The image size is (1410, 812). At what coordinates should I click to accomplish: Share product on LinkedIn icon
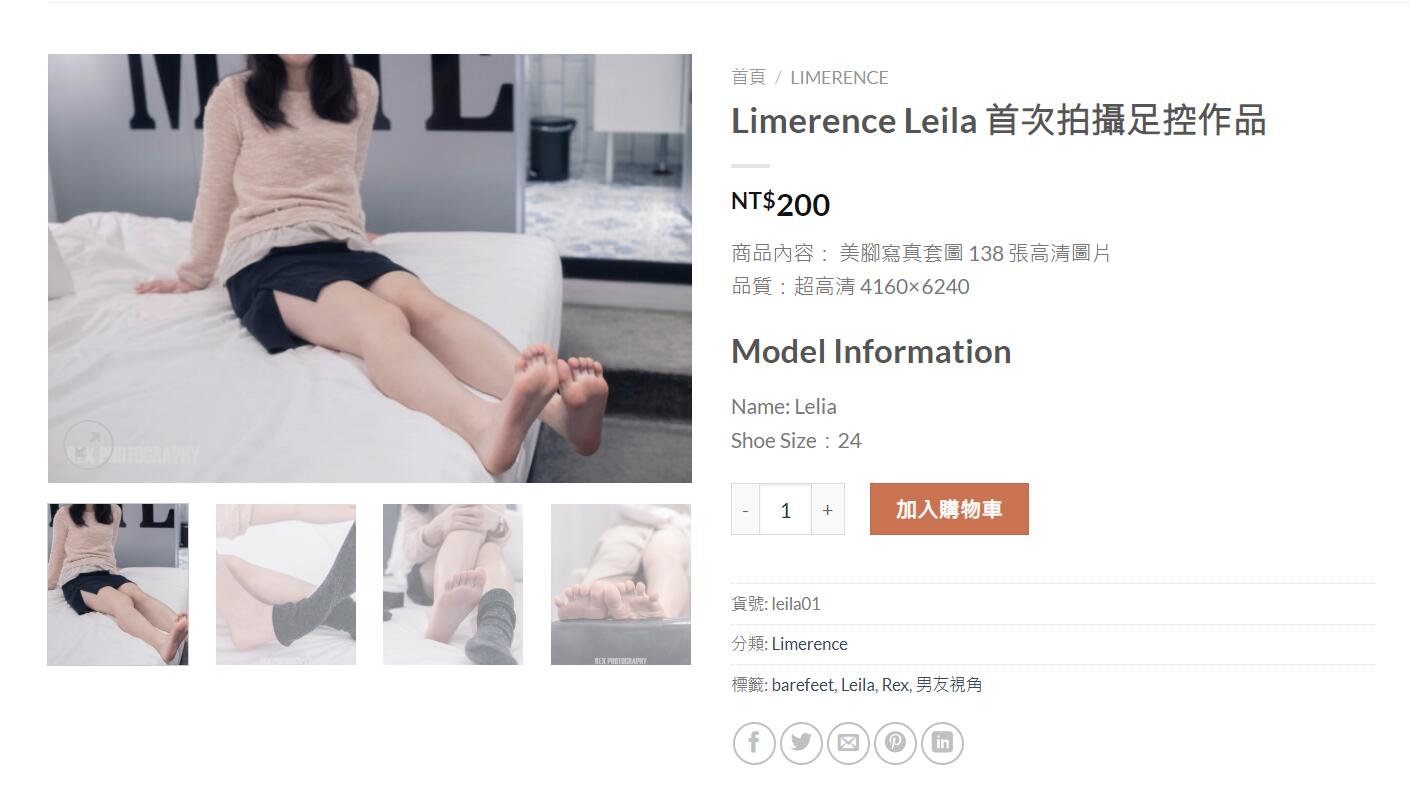point(942,743)
